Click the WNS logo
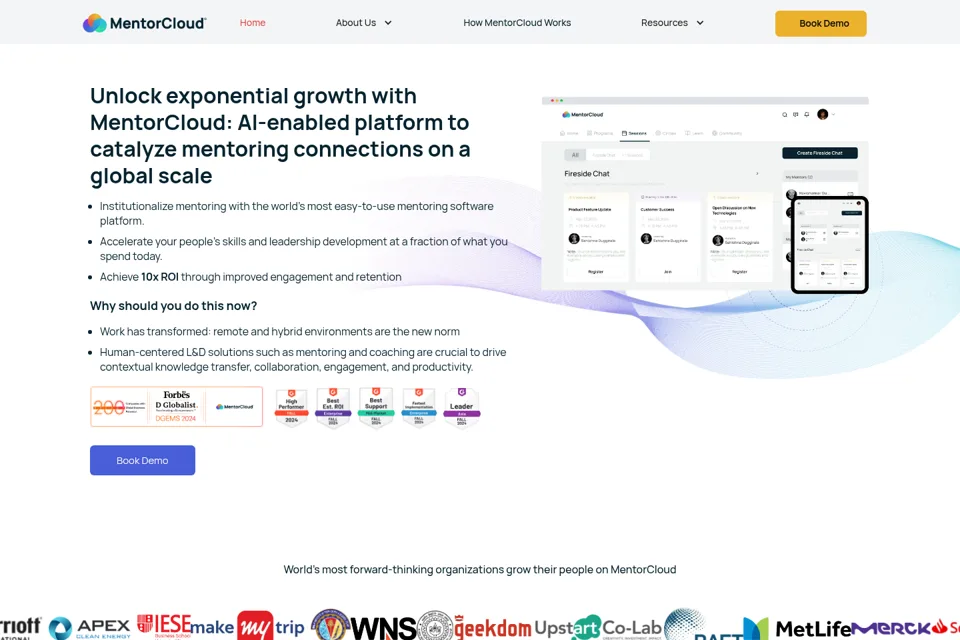The width and height of the screenshot is (960, 640). click(x=384, y=628)
